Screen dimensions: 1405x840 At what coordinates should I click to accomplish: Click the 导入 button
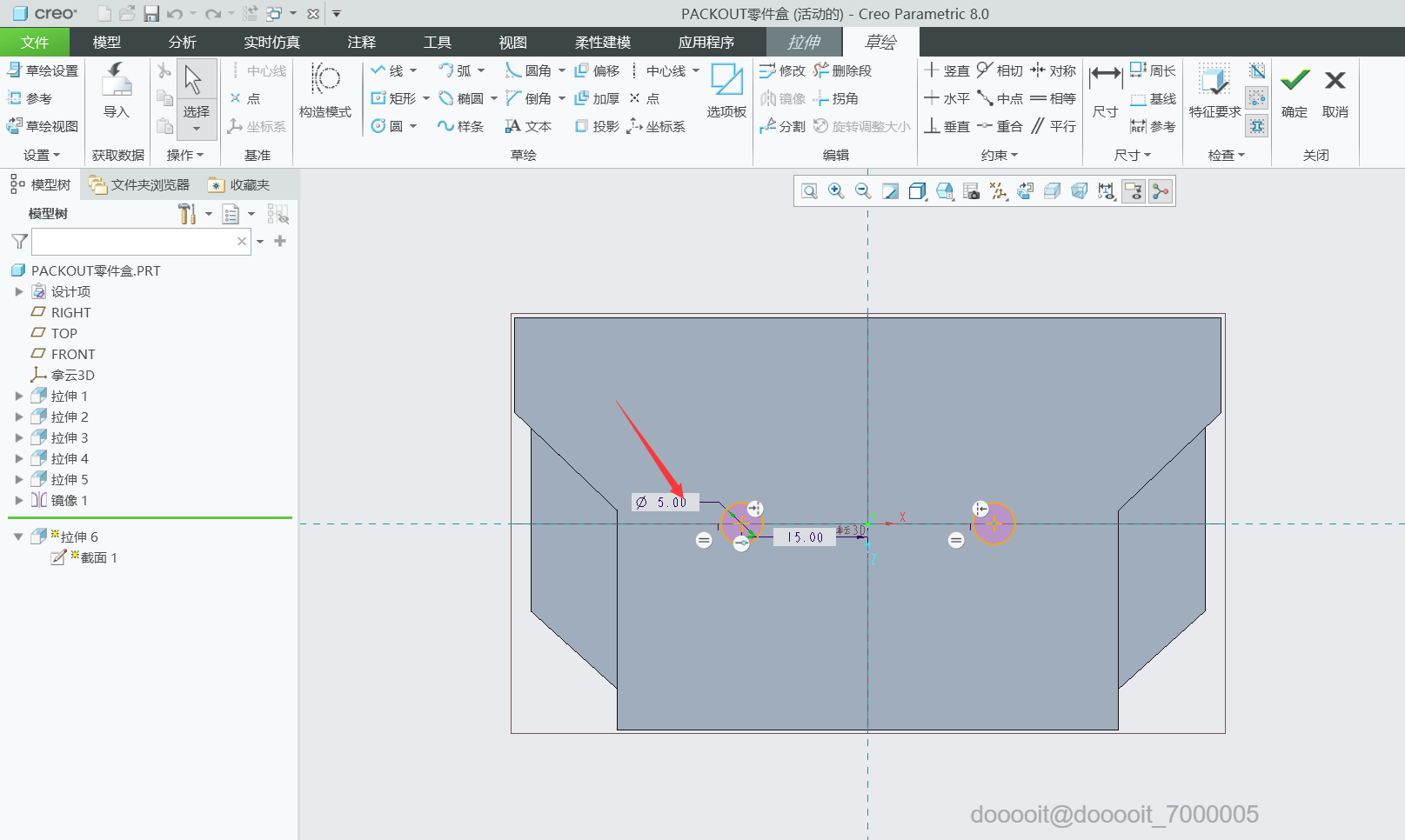[117, 90]
